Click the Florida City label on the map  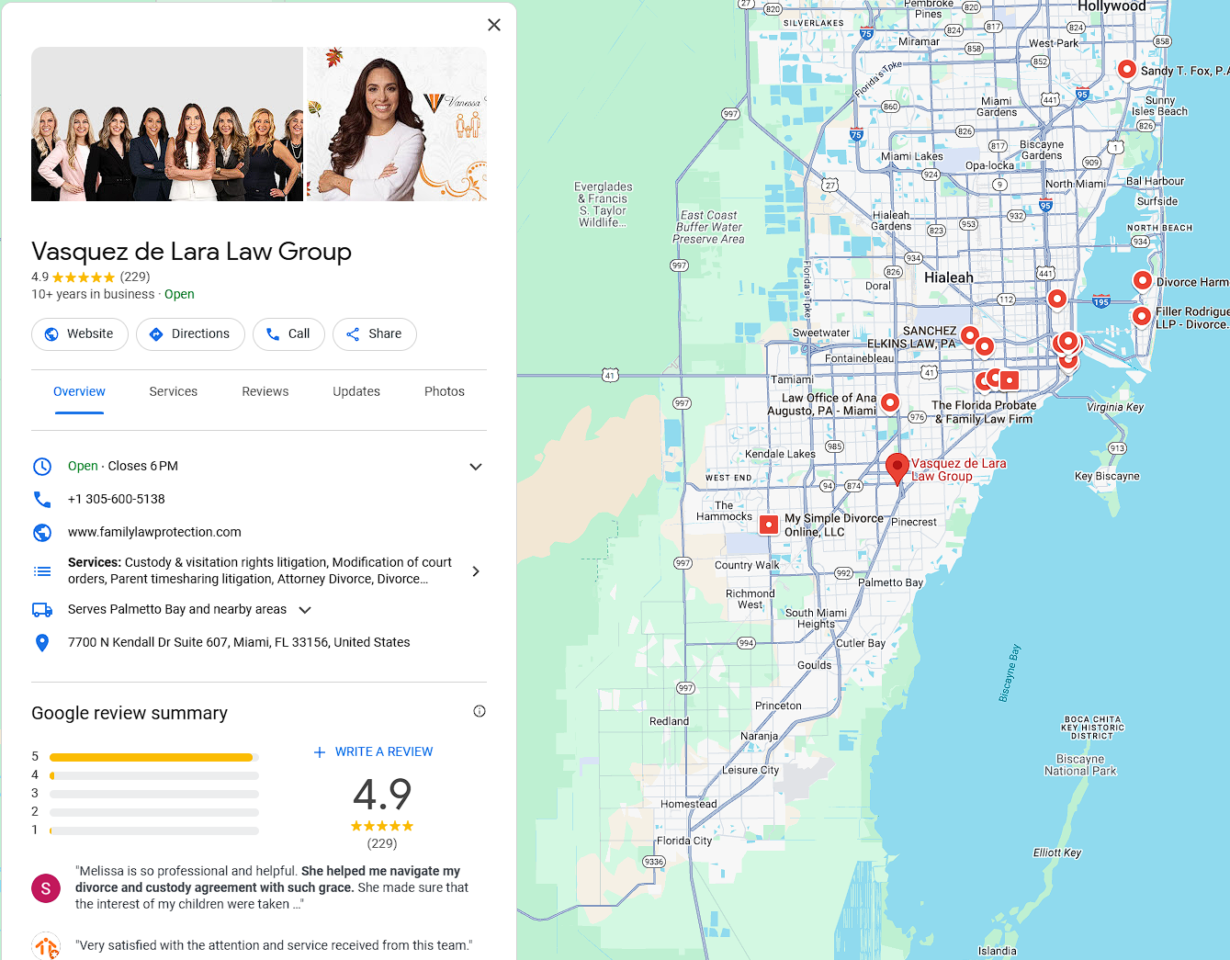click(684, 841)
